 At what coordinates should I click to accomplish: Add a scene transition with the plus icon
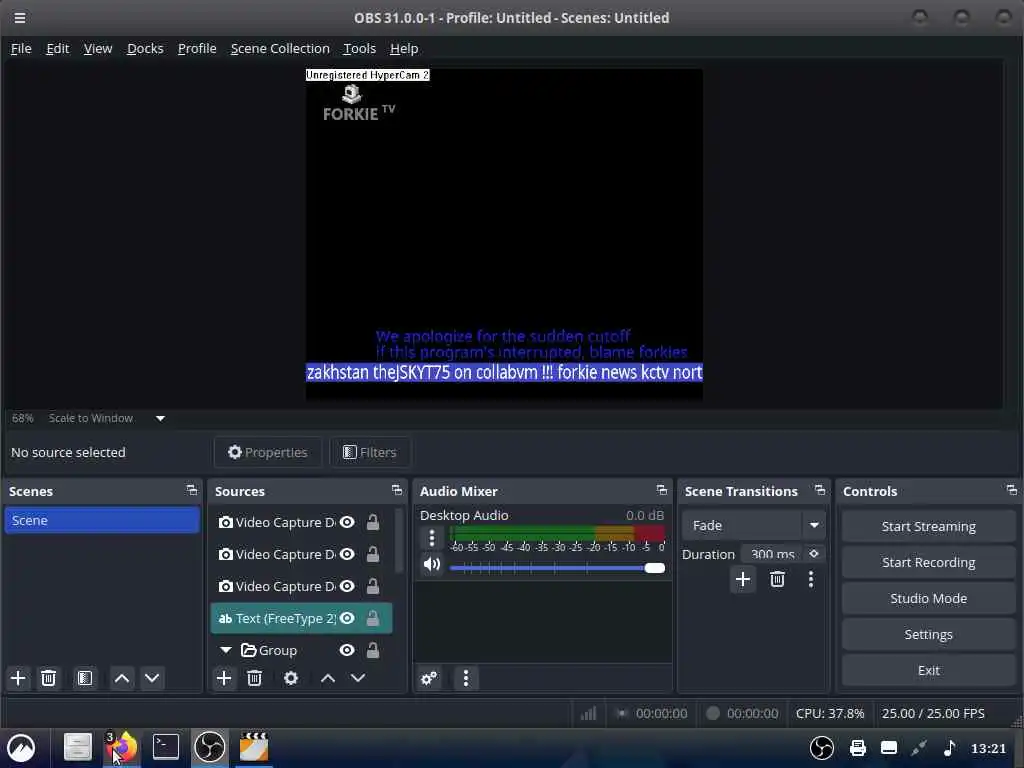(x=743, y=579)
